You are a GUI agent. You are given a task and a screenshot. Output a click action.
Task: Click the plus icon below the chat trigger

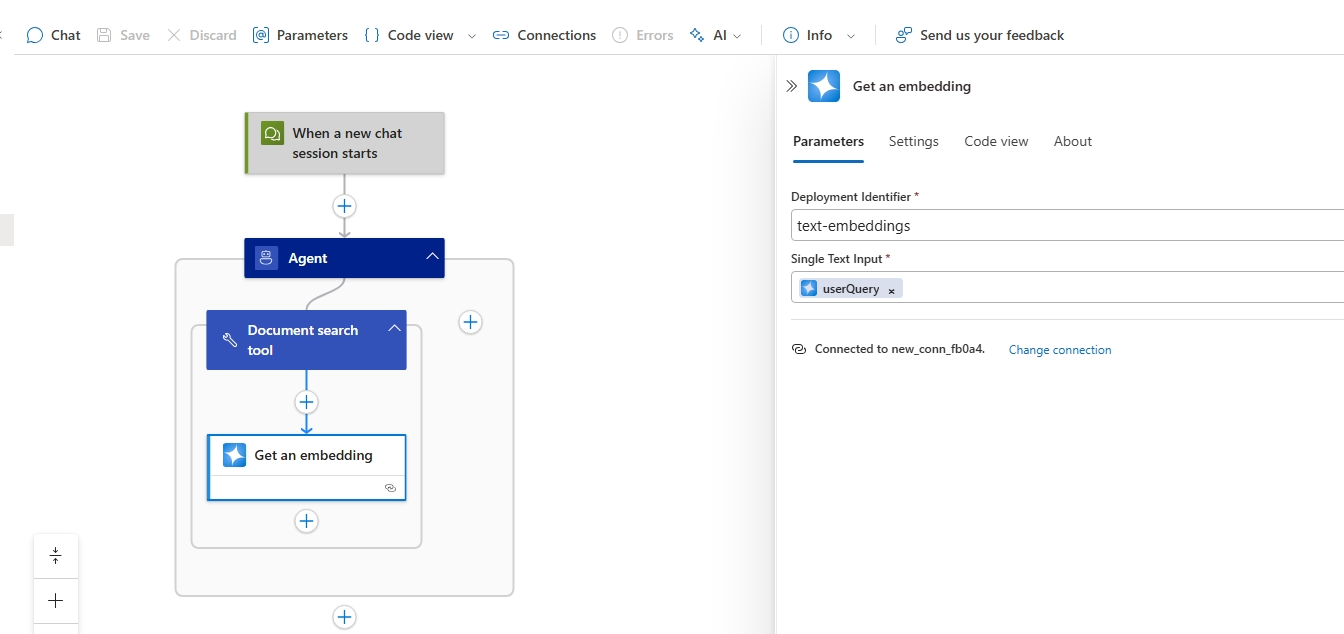pos(344,206)
